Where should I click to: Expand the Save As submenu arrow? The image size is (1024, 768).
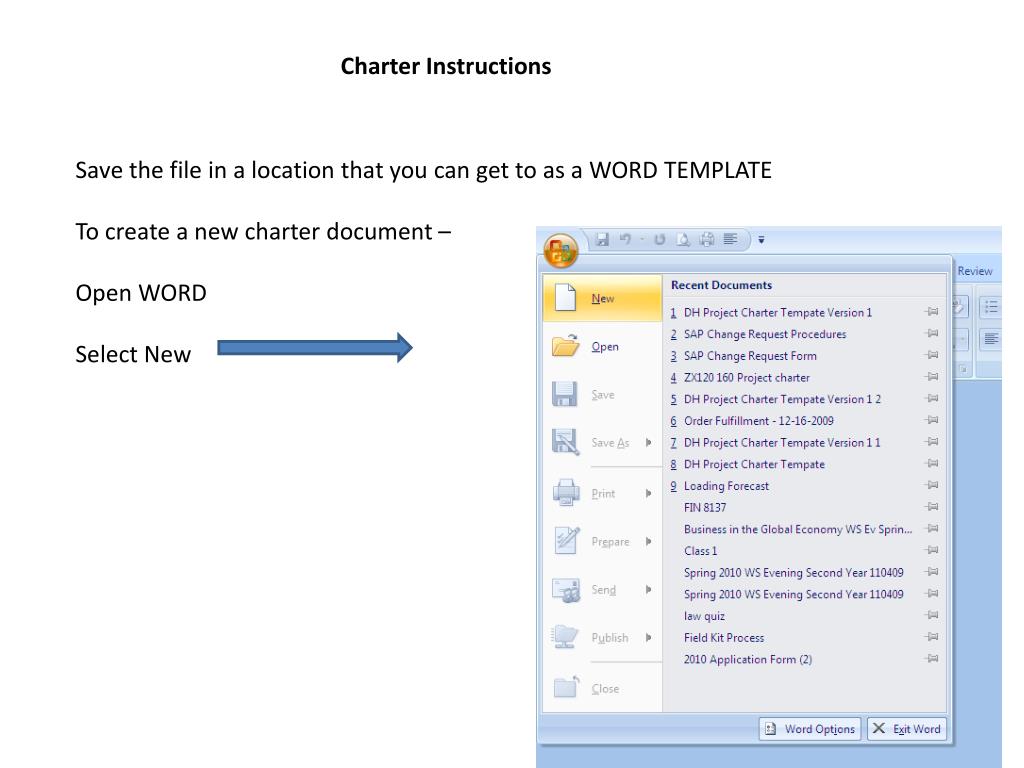[648, 442]
